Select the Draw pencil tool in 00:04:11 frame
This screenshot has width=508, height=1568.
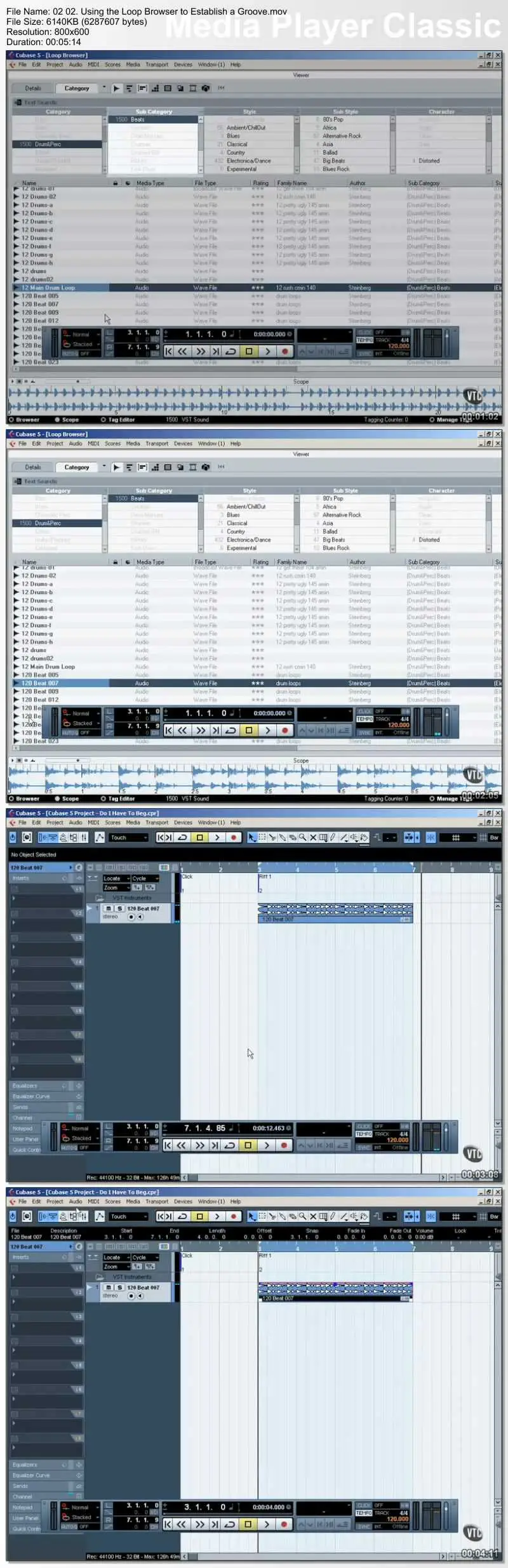[x=333, y=1216]
